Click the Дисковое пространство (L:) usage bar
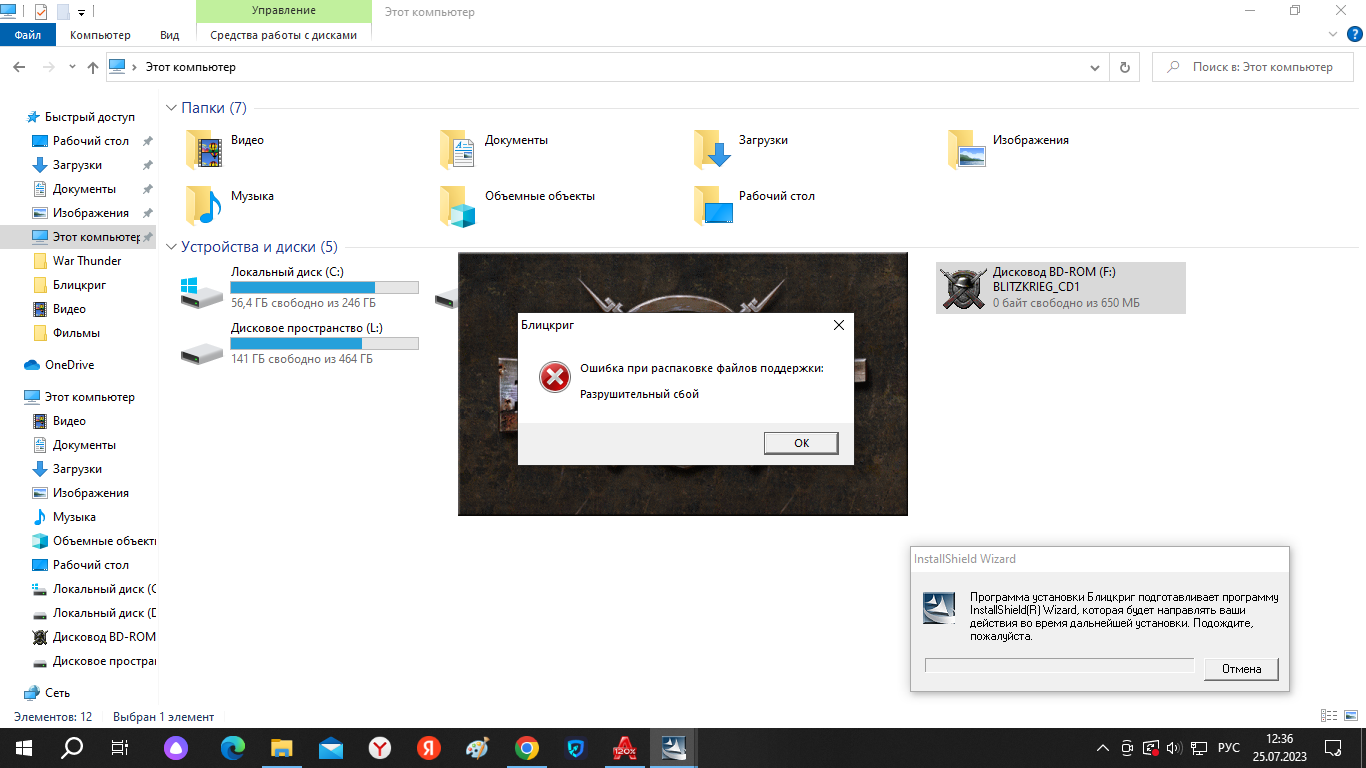 tap(324, 343)
